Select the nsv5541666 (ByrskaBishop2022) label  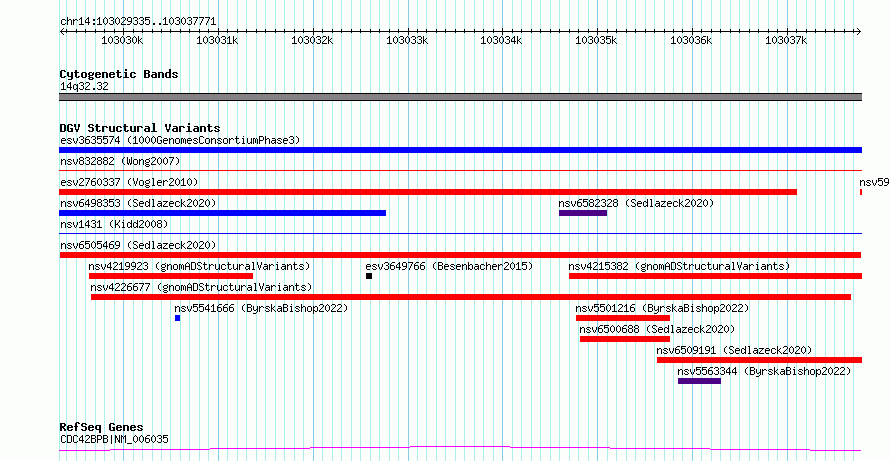[261, 308]
